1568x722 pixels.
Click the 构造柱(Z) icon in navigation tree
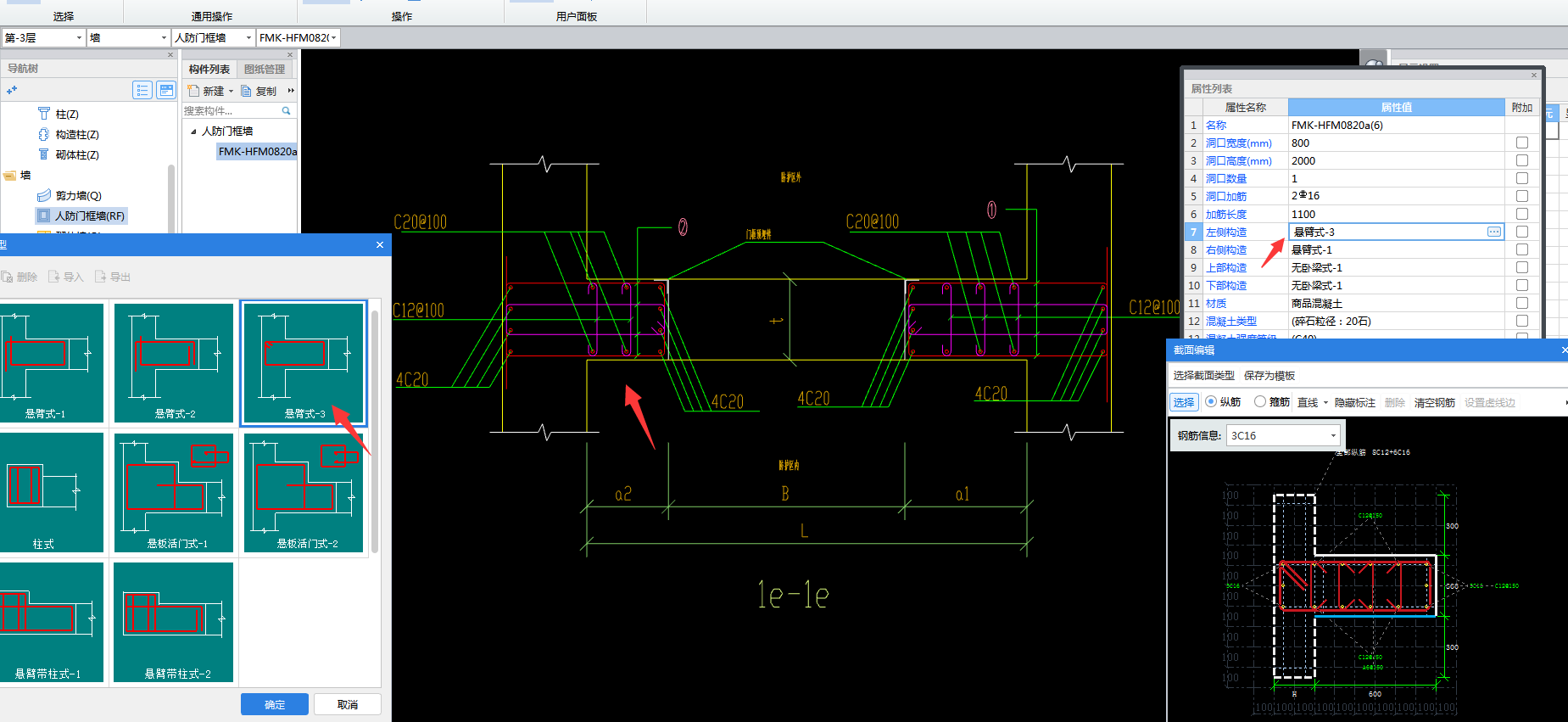coord(44,134)
